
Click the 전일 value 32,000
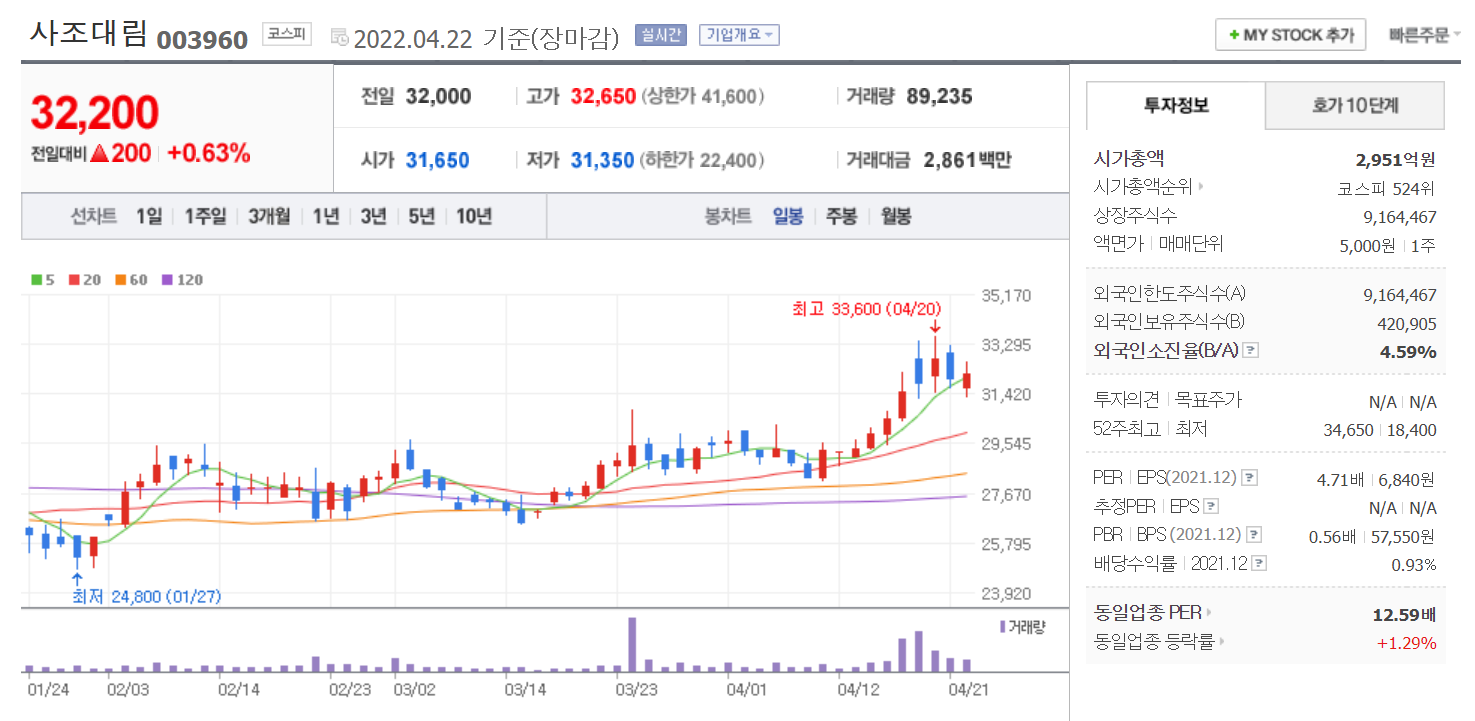tap(438, 97)
